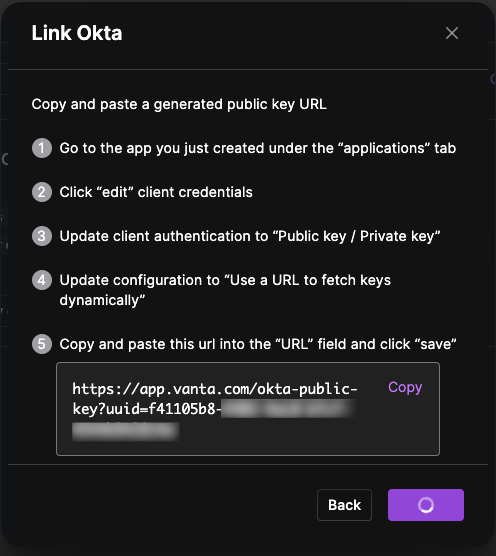Click the purple loading spinner button
The width and height of the screenshot is (496, 556).
426,505
